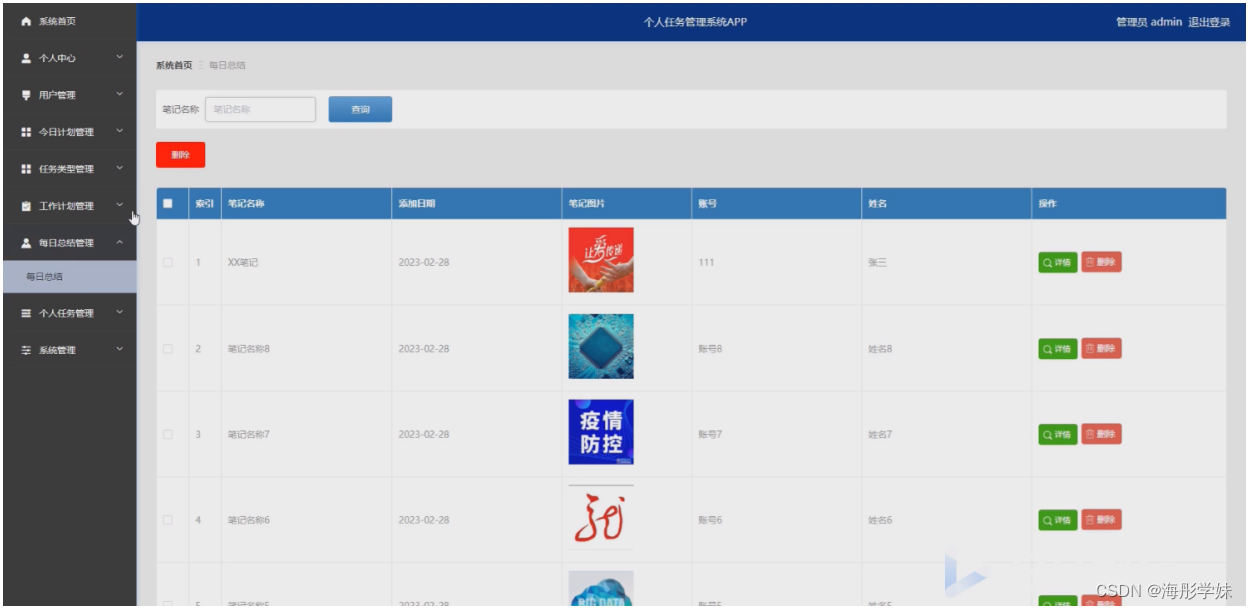This screenshot has height=609, width=1248.
Task: Open 详情 for 笔记名称8 row
Action: 1058,349
